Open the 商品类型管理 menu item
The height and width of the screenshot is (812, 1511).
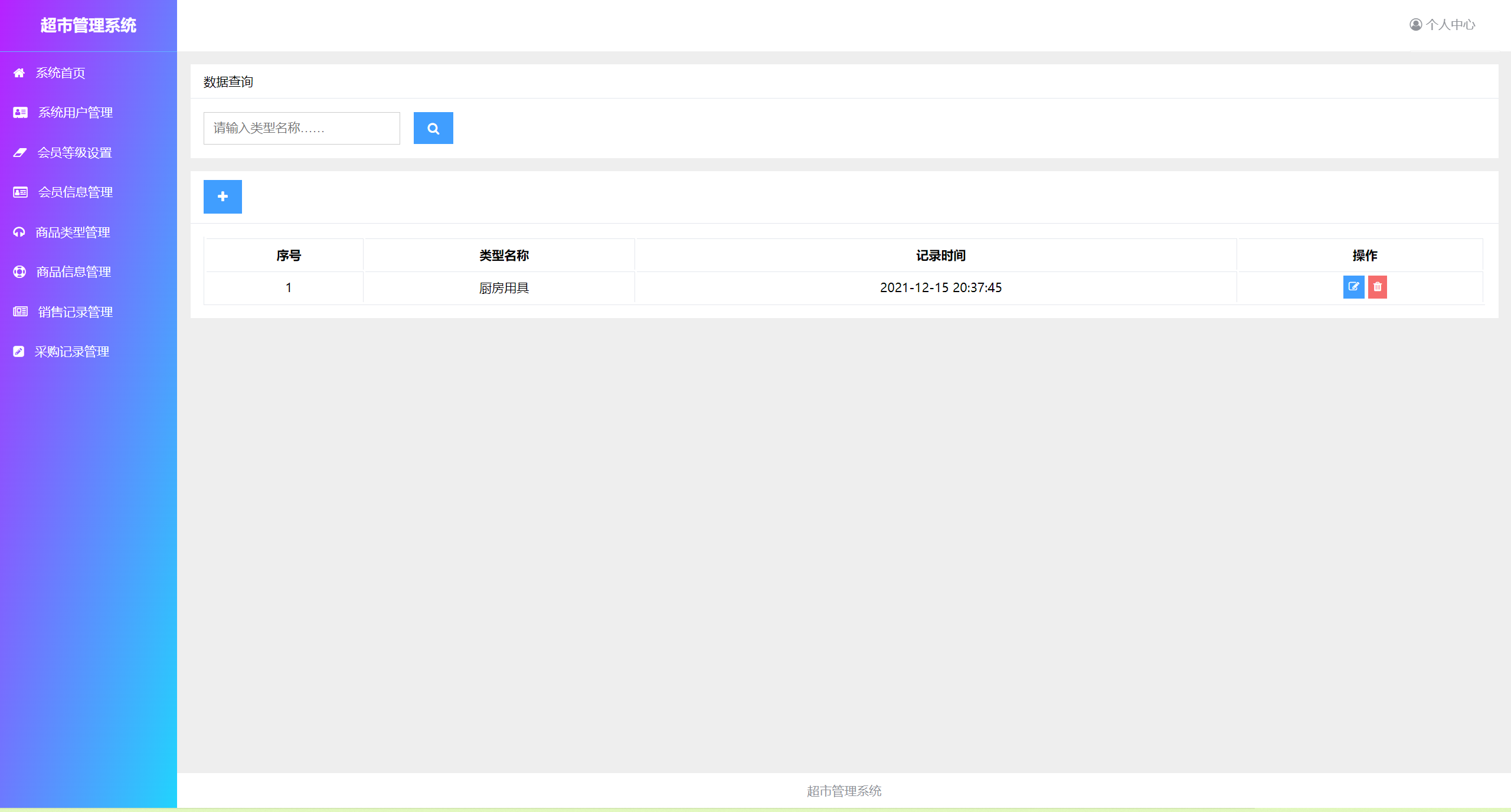click(x=73, y=233)
